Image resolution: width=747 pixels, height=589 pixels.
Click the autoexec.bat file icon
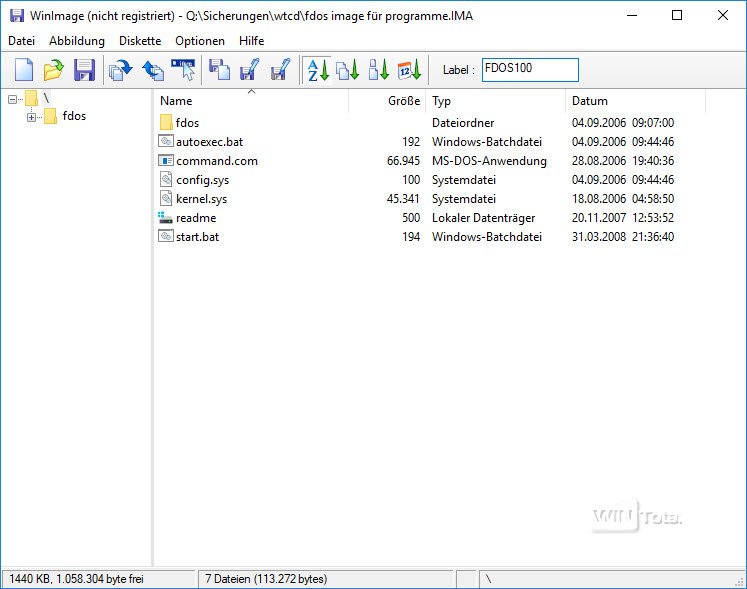point(166,141)
